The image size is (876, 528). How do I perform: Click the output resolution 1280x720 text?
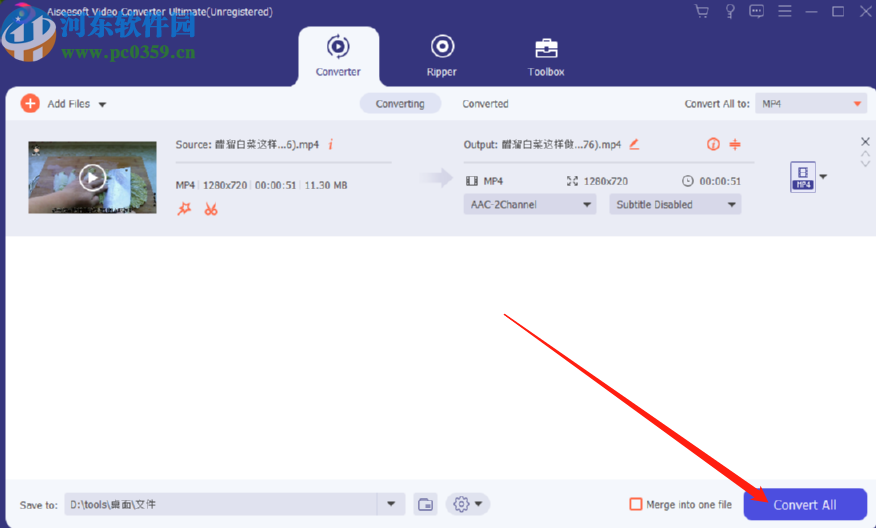(606, 181)
